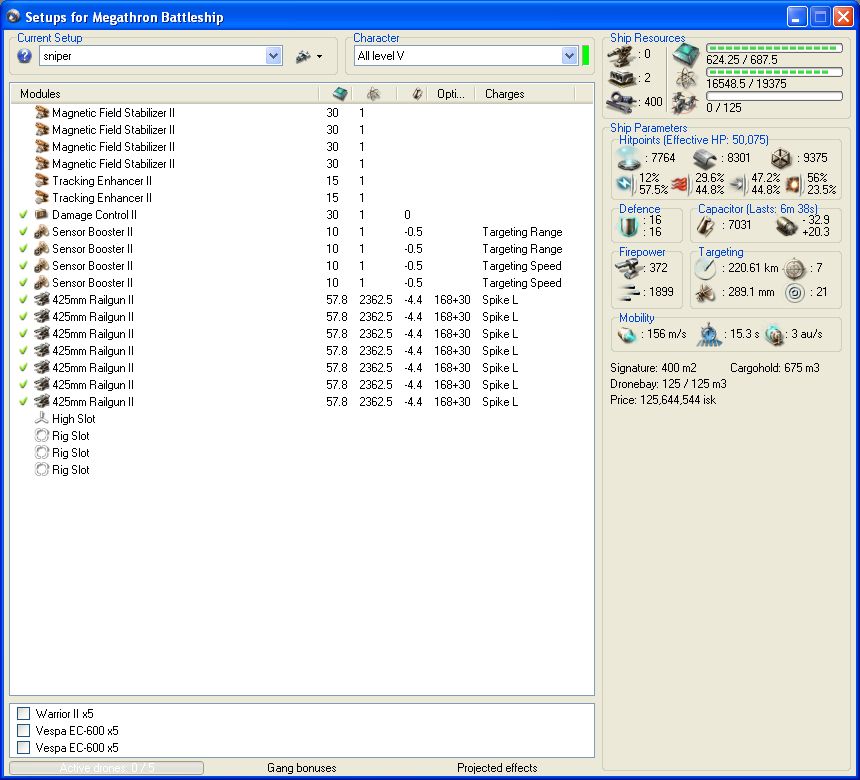The width and height of the screenshot is (860, 780).
Task: Toggle the first 425mm Railgun II checkmark
Action: coord(23,299)
